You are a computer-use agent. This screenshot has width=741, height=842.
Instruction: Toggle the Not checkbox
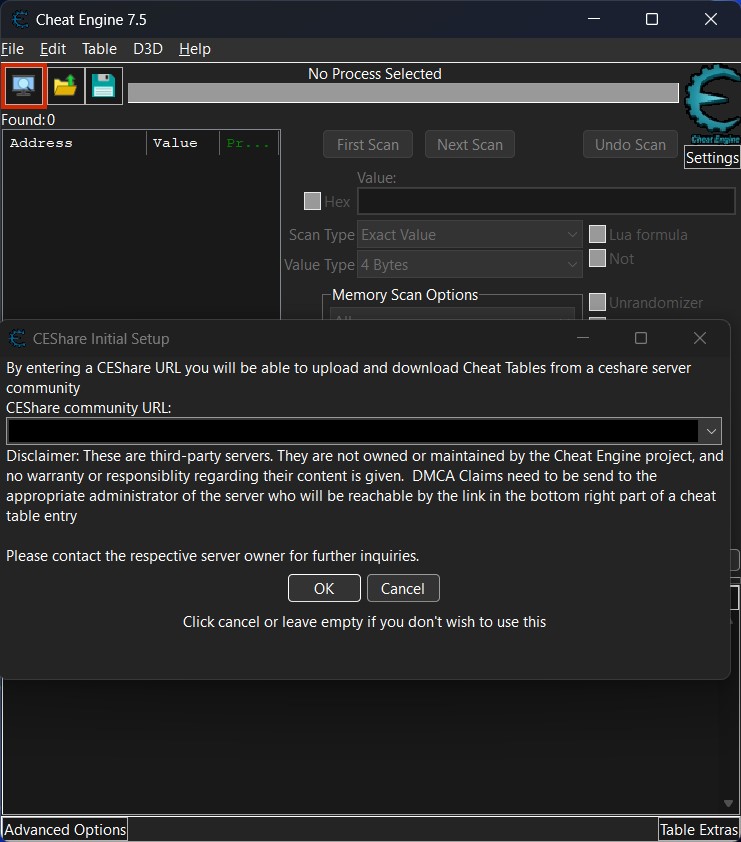click(x=597, y=258)
